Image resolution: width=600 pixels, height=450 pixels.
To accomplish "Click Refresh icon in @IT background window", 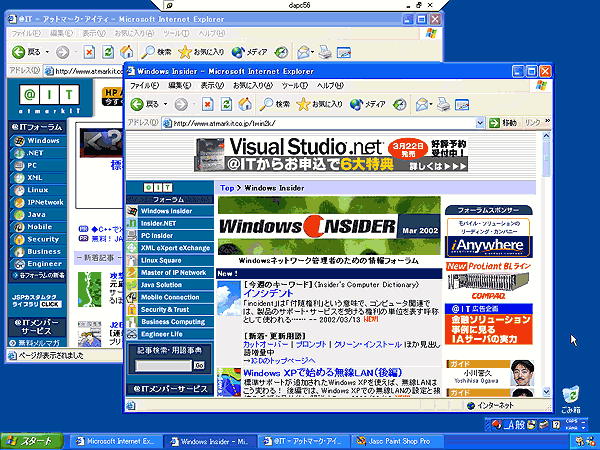I will tap(108, 52).
